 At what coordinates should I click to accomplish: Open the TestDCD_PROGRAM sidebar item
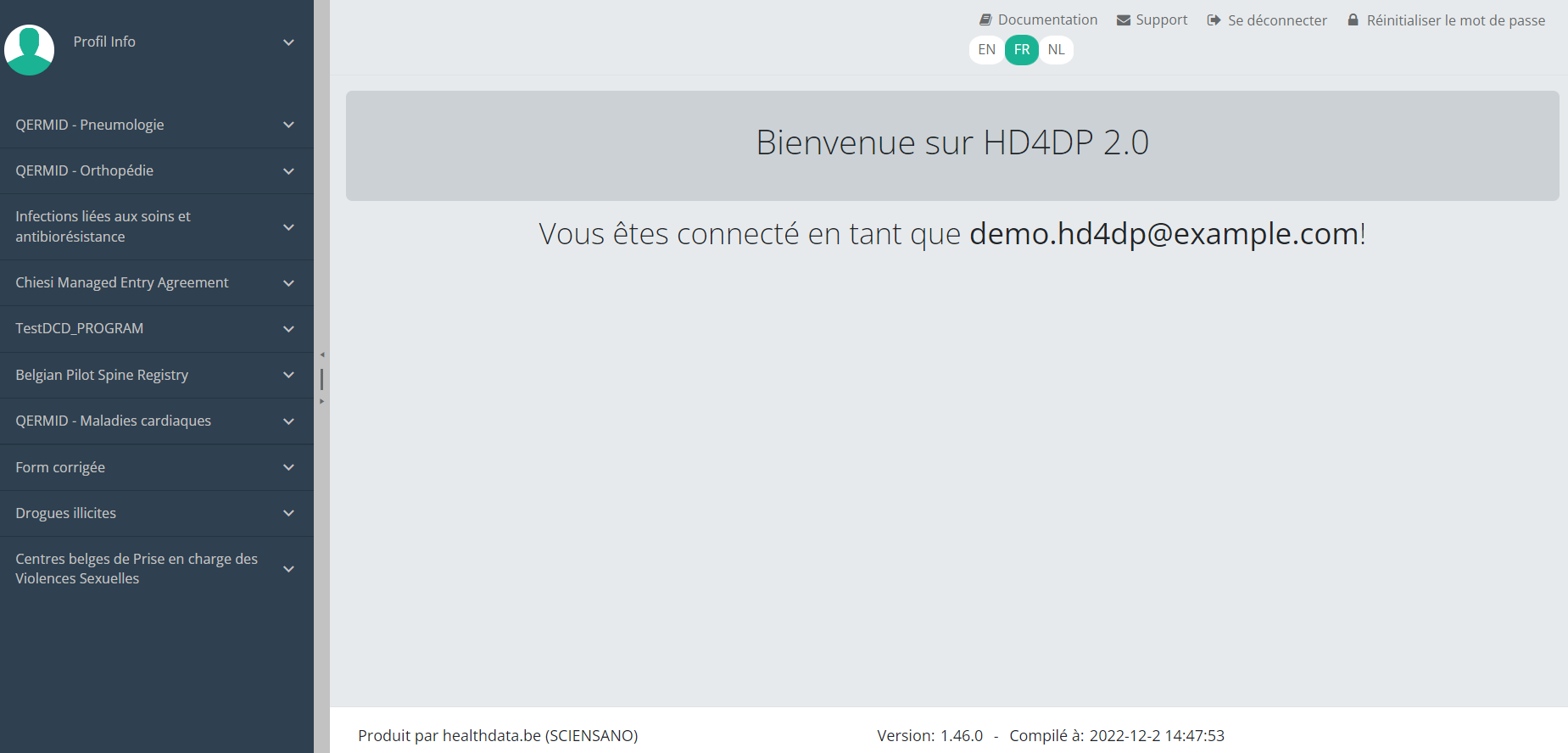point(79,328)
